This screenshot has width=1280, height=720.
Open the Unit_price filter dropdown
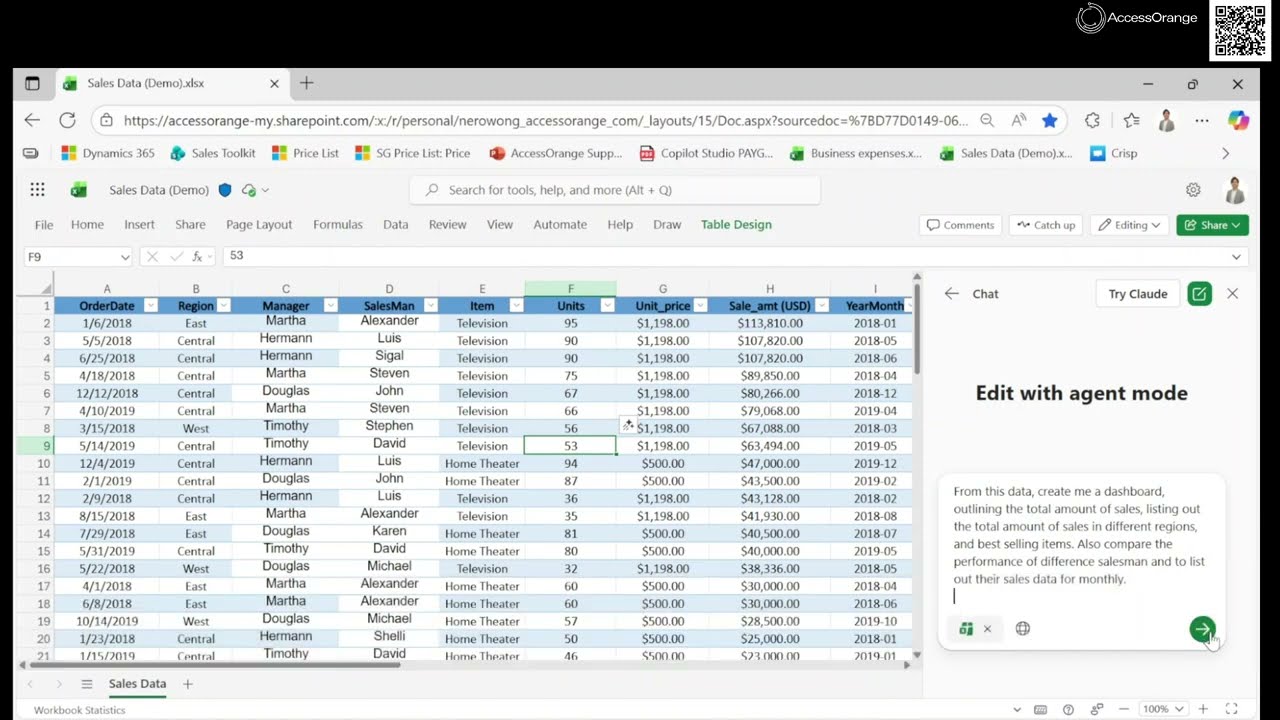click(701, 306)
